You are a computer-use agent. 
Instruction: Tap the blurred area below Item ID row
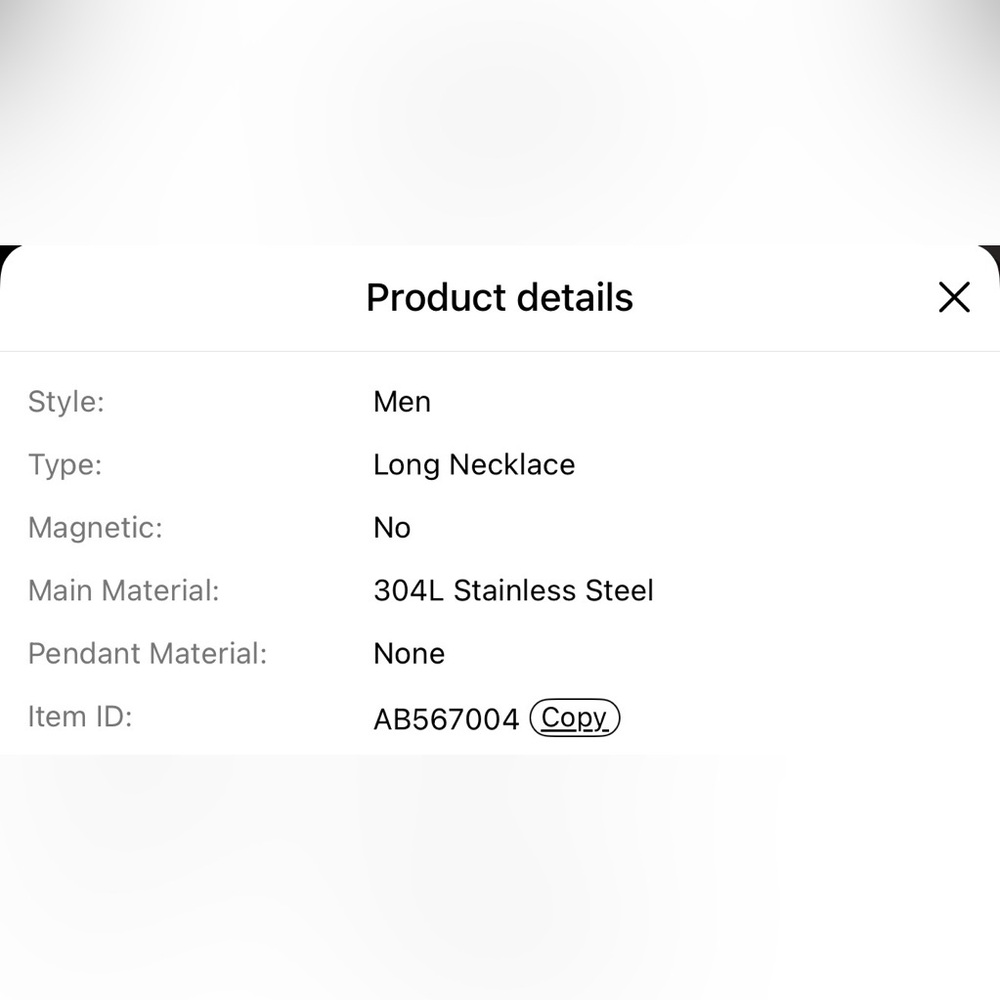(x=500, y=870)
